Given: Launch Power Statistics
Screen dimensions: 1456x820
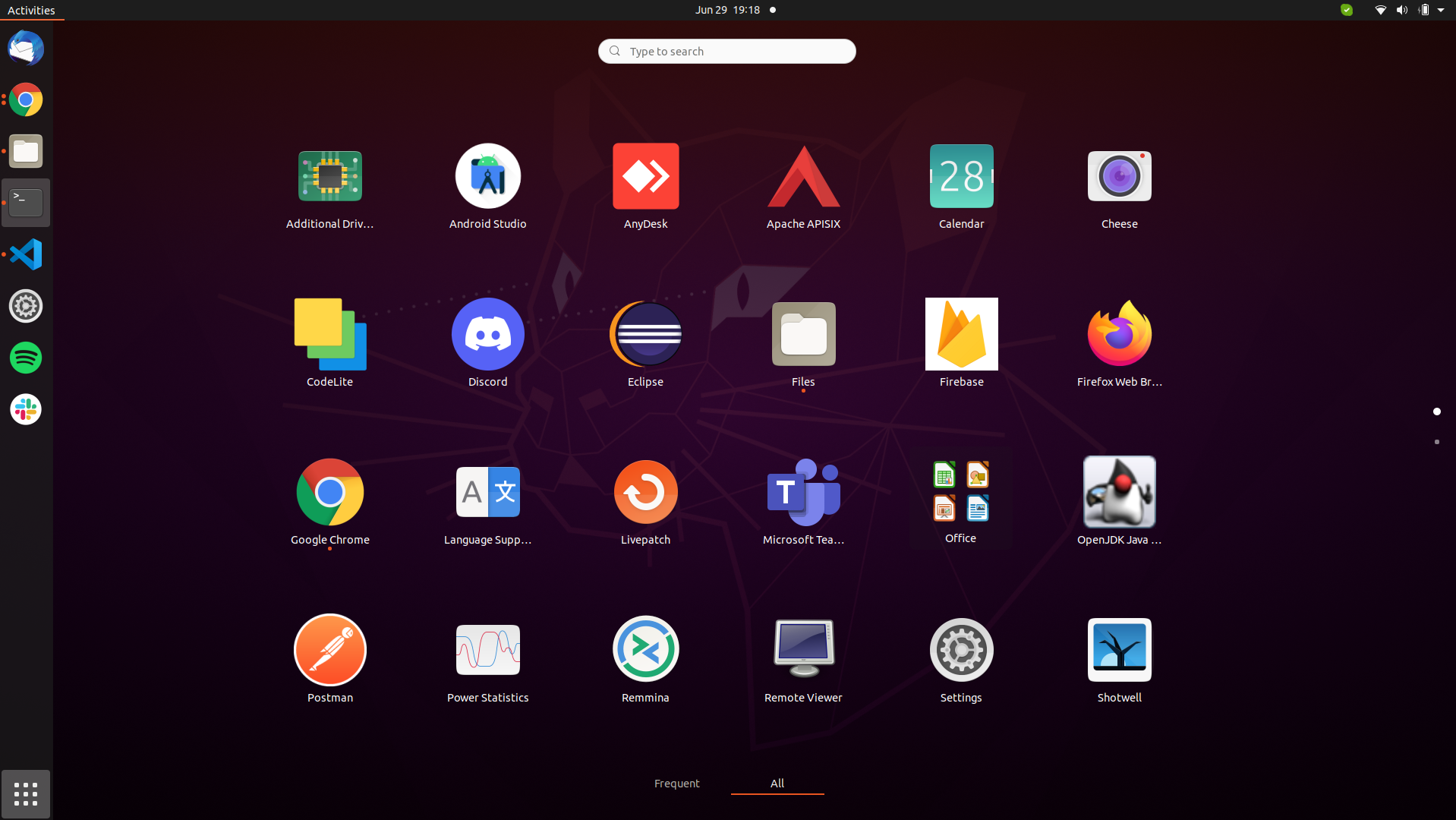Looking at the screenshot, I should (x=487, y=661).
